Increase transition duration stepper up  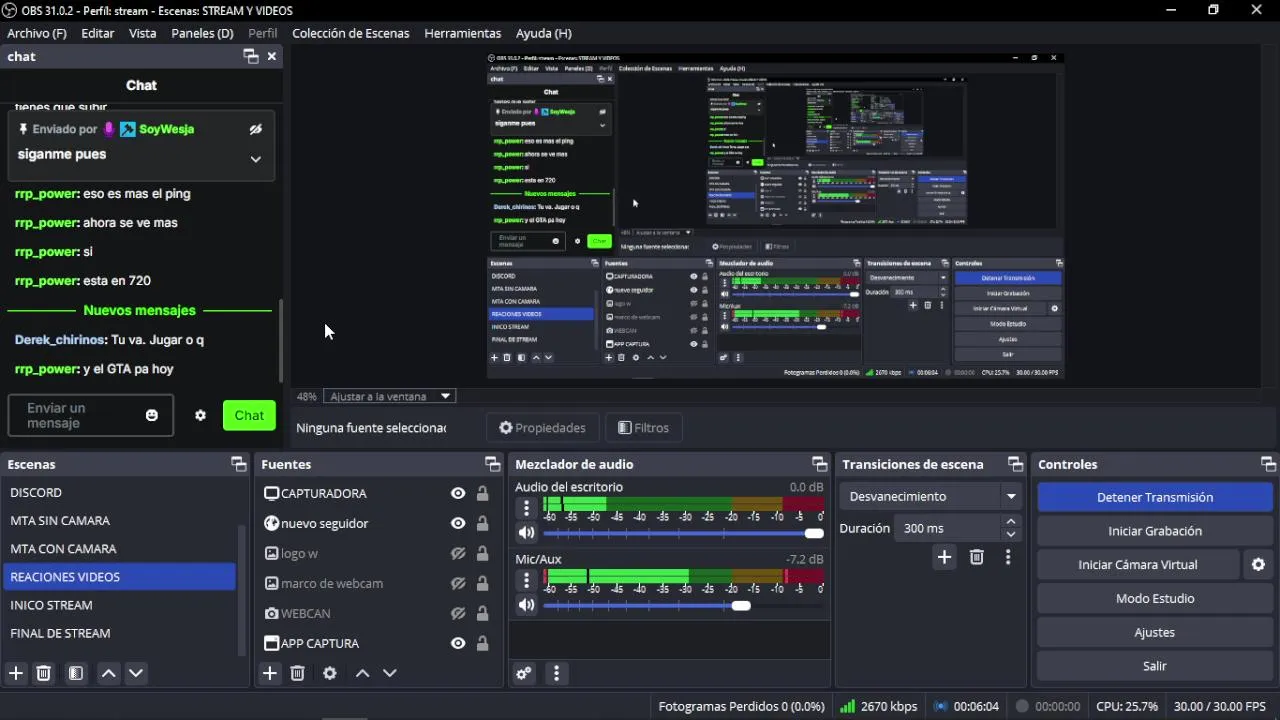tap(1011, 522)
